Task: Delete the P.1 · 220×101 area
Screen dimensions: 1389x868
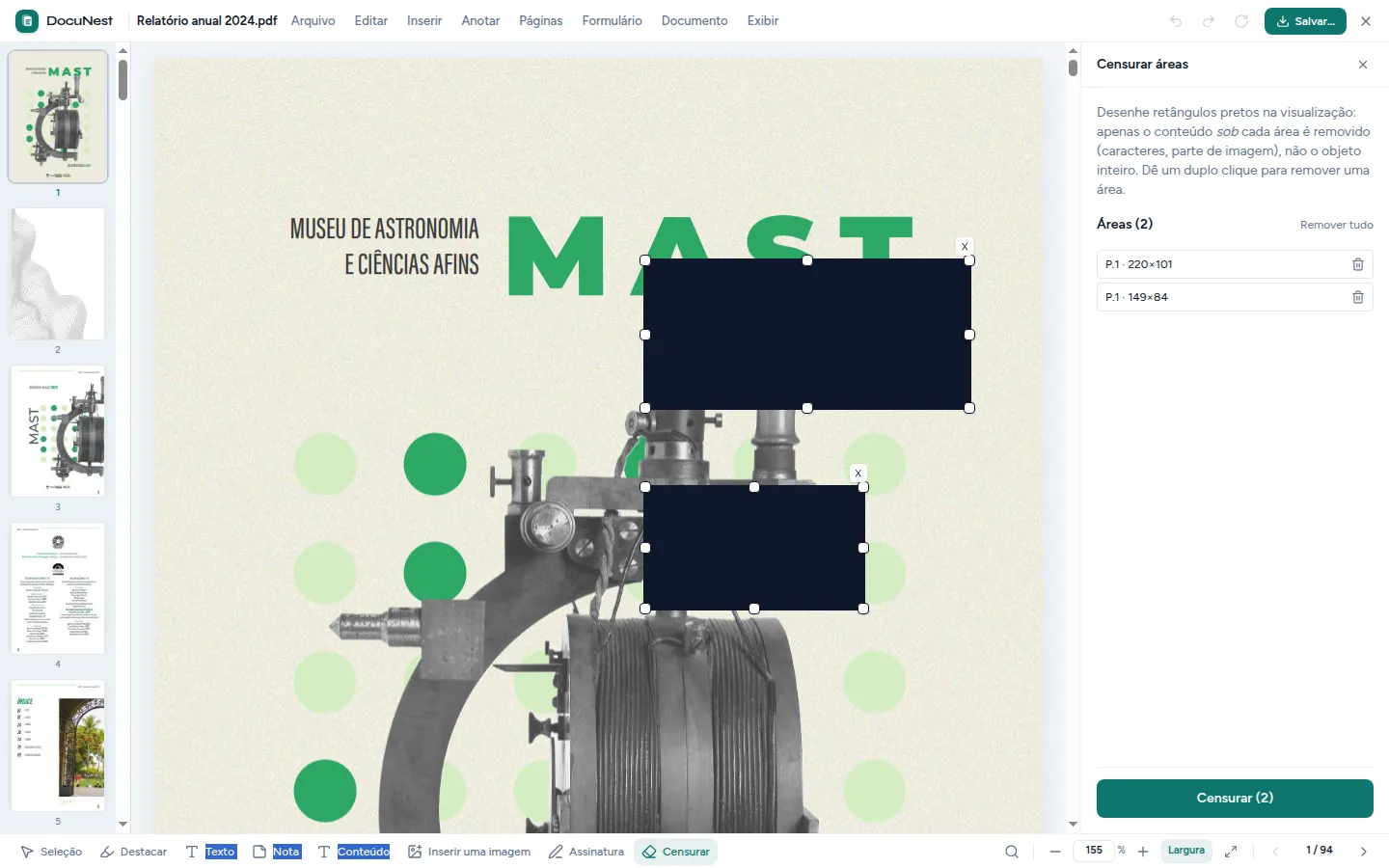Action: (x=1357, y=264)
